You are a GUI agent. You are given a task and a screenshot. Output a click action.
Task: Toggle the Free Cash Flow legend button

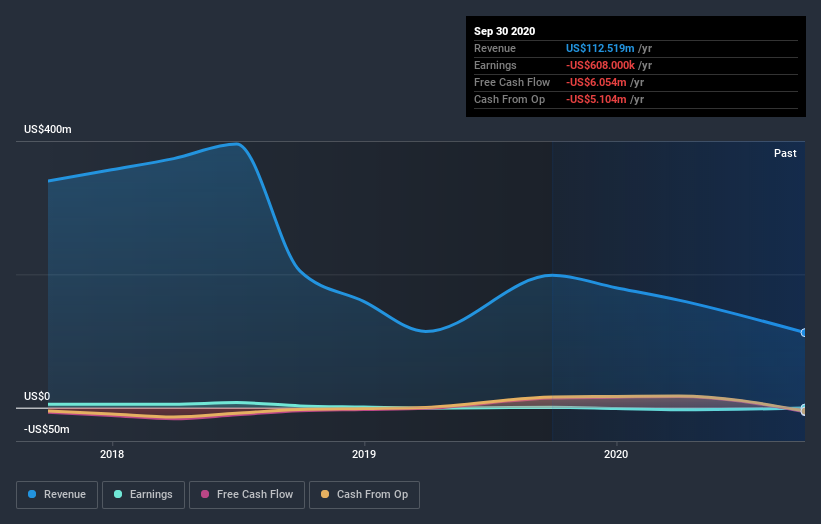(x=247, y=495)
